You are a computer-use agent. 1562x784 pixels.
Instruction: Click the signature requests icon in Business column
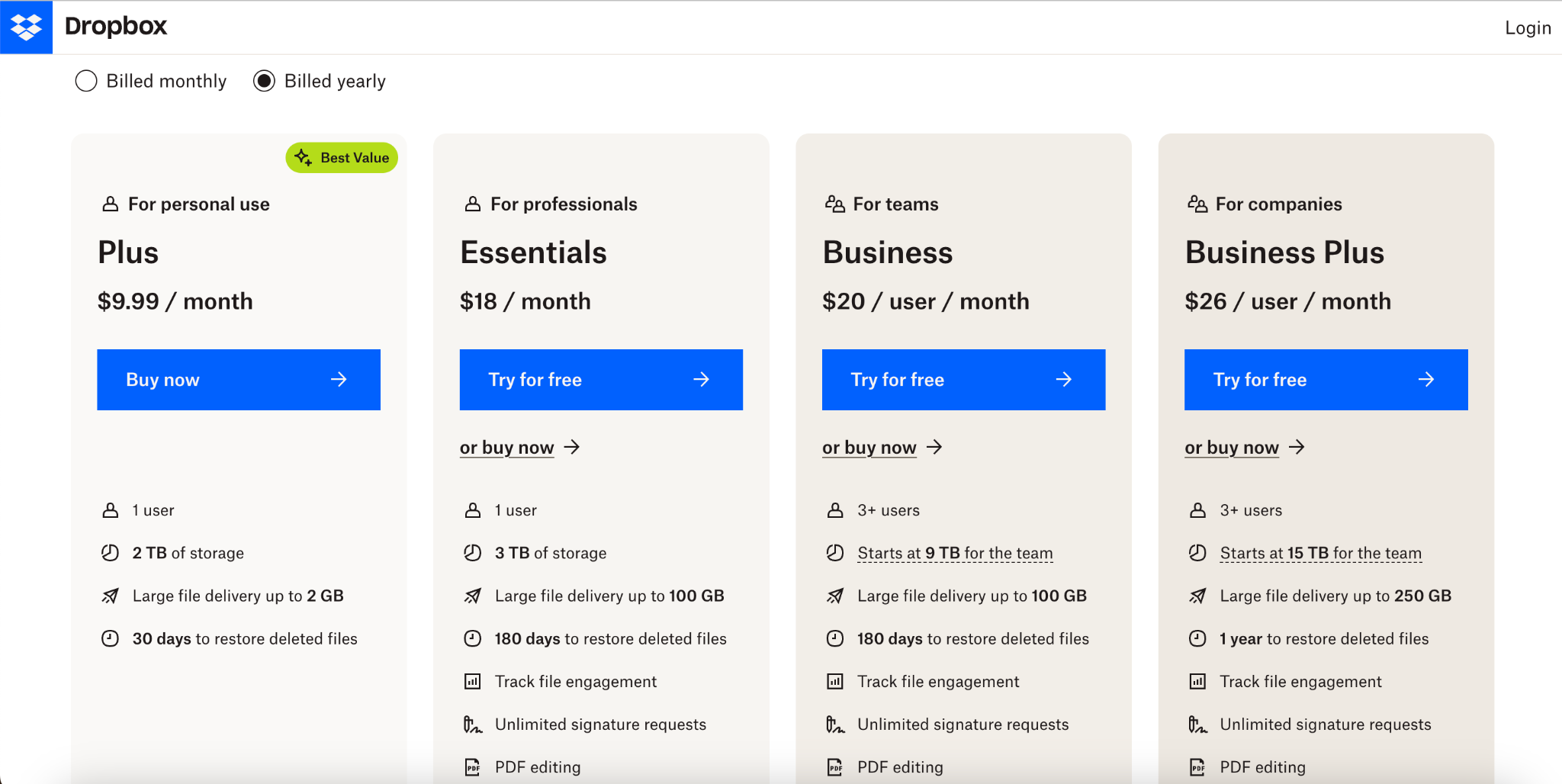[x=836, y=724]
